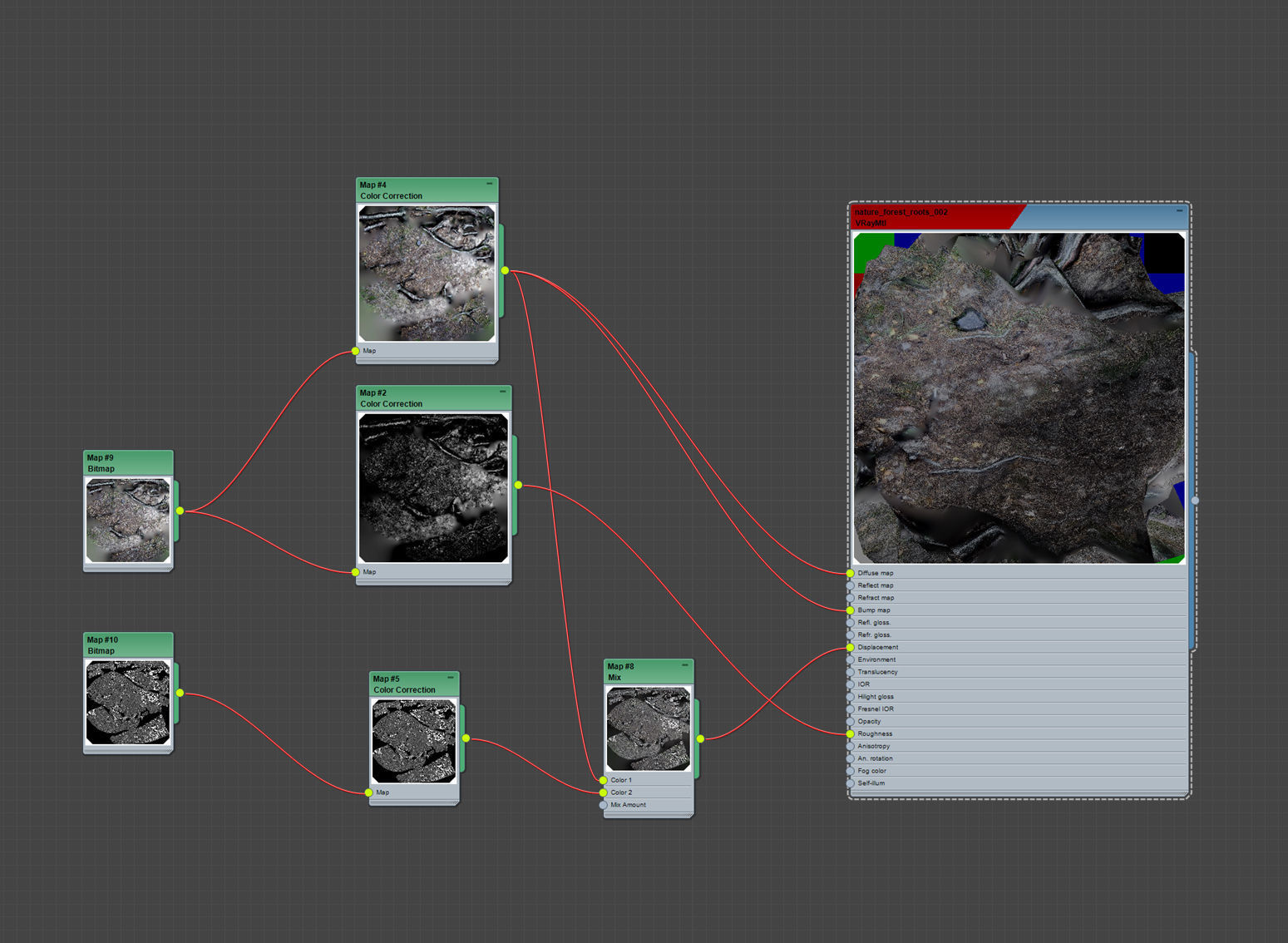Collapse the Map #2 Color Correction node
The height and width of the screenshot is (943, 1288).
[x=502, y=392]
